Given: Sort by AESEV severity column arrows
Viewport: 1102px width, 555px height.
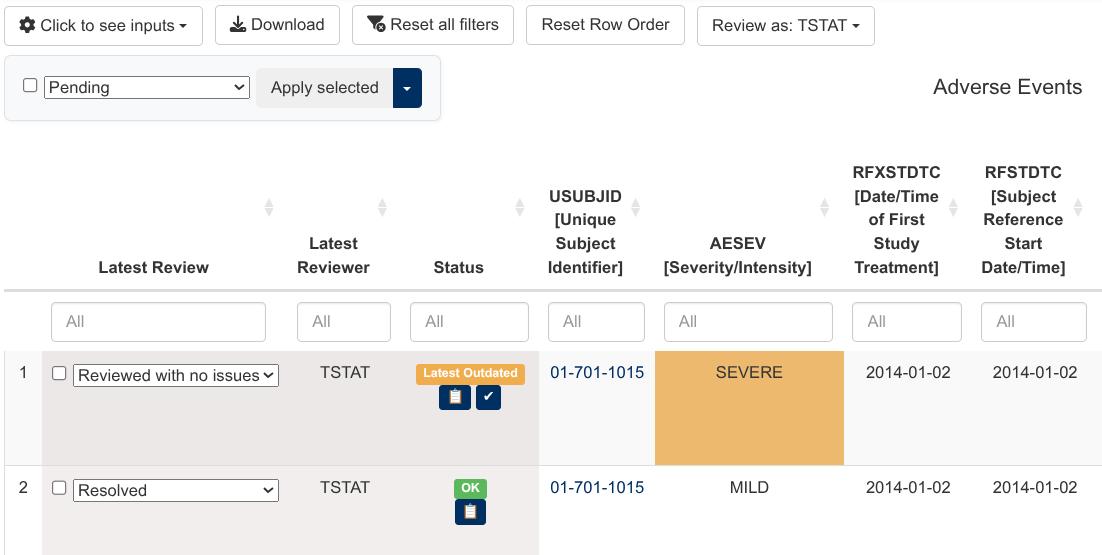Looking at the screenshot, I should [x=824, y=207].
